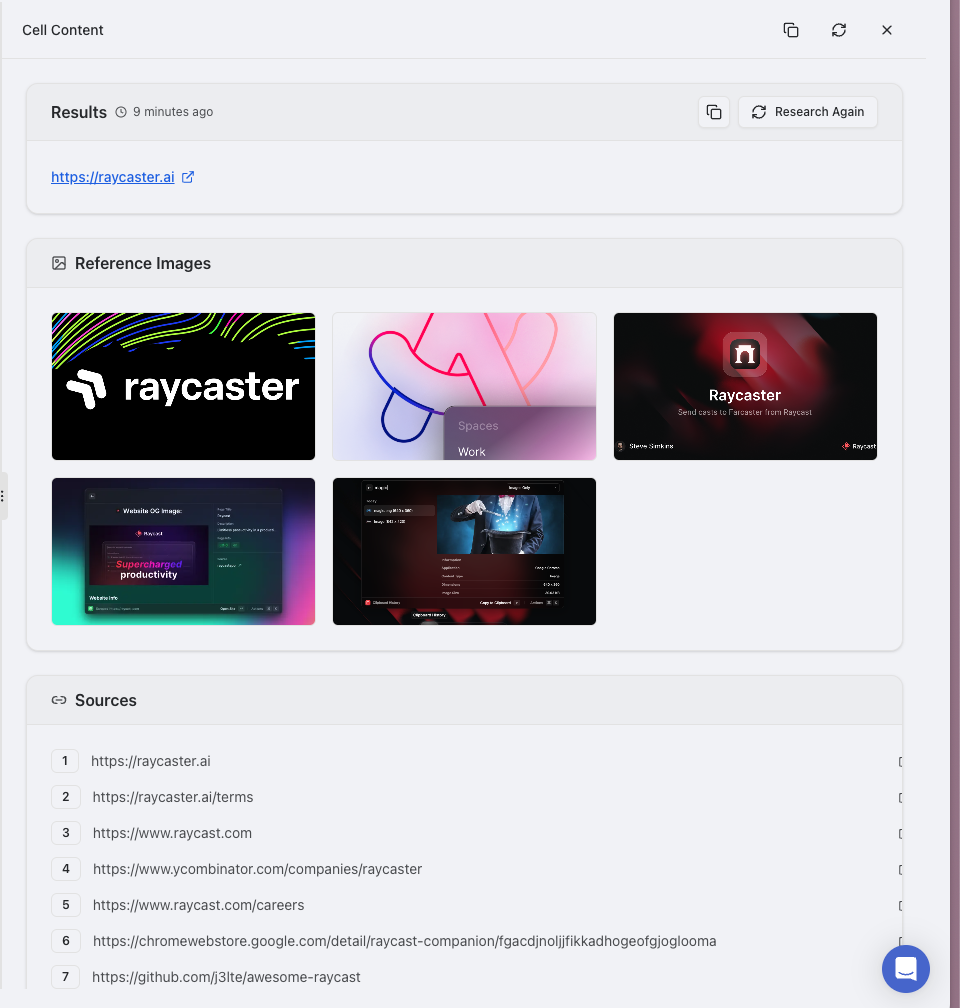
Task: Open the 'Send casts to Farcaster' reference image
Action: point(745,386)
